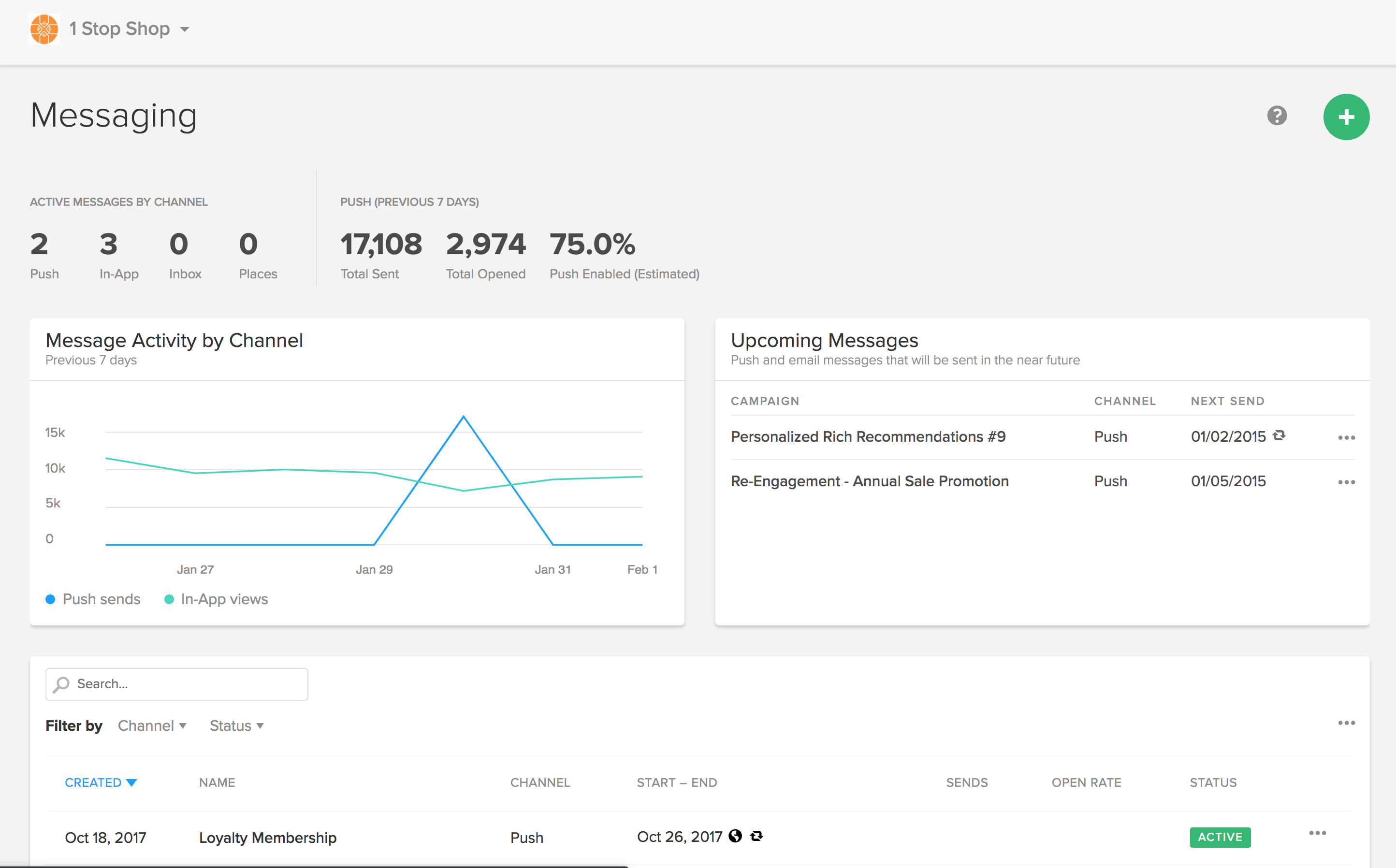The width and height of the screenshot is (1396, 868).
Task: Sort table by OPEN RATE column header
Action: [1086, 782]
